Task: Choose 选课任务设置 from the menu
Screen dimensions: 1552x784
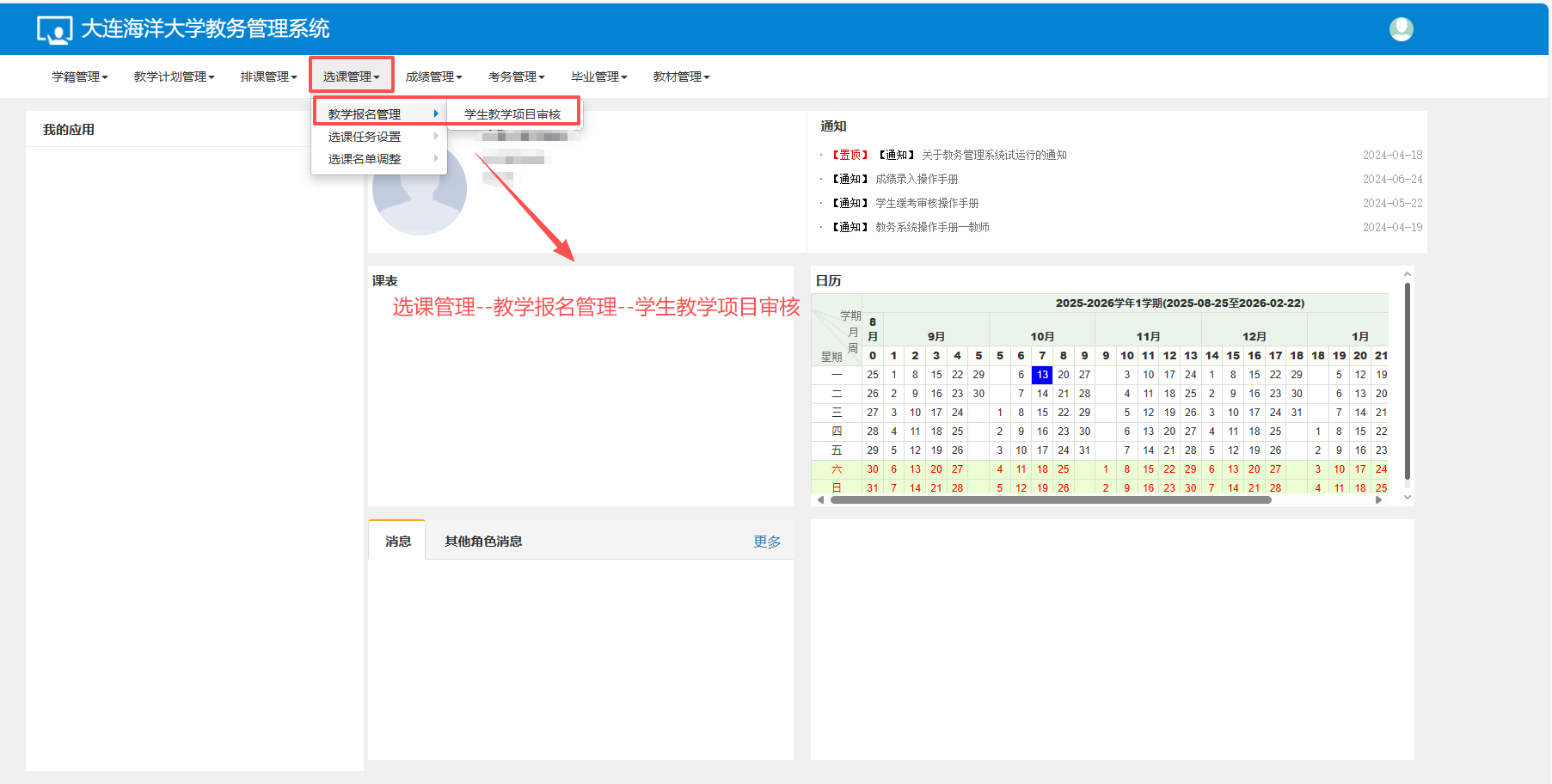Action: [x=365, y=137]
